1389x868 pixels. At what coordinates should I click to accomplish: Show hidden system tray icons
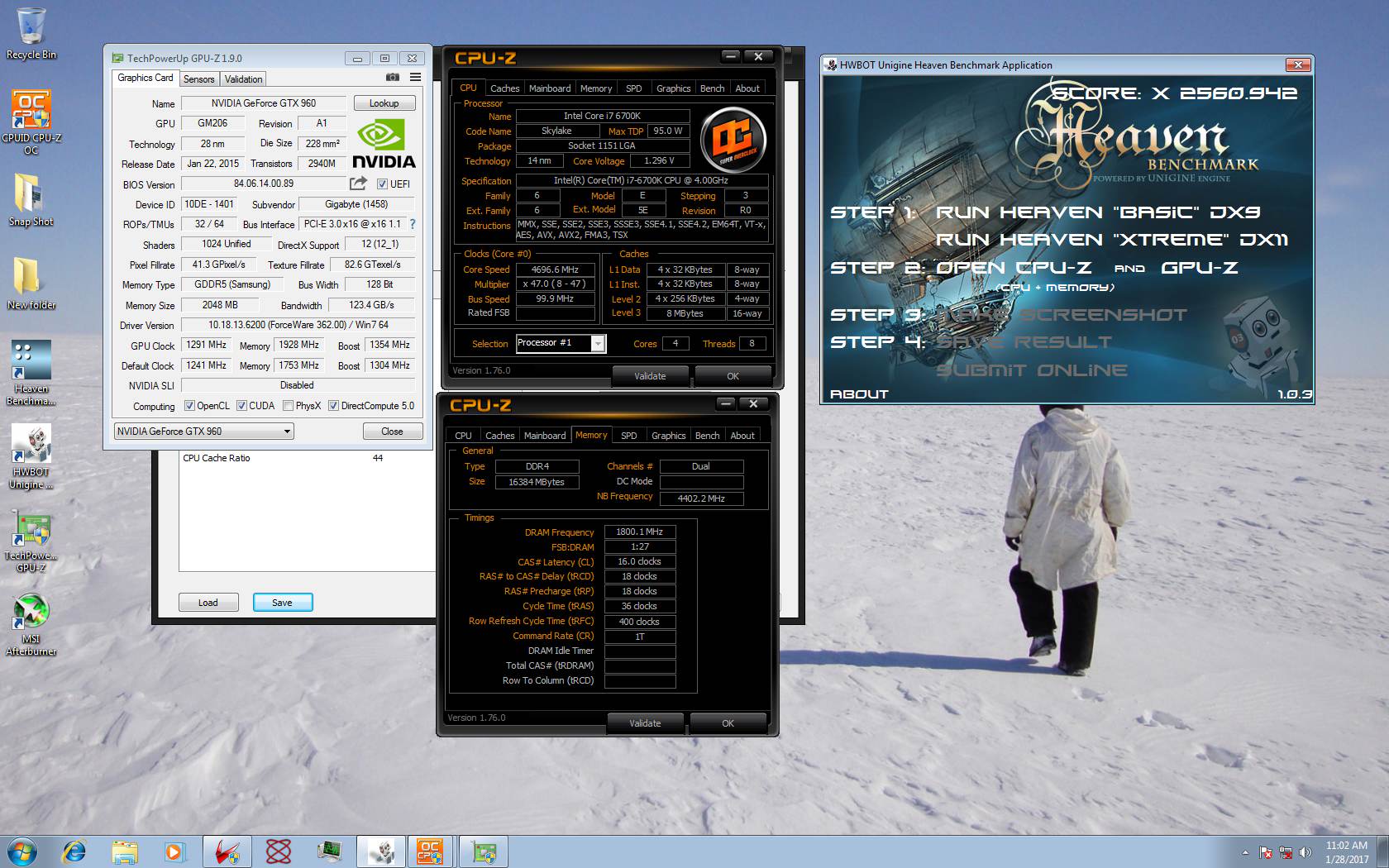click(1245, 852)
